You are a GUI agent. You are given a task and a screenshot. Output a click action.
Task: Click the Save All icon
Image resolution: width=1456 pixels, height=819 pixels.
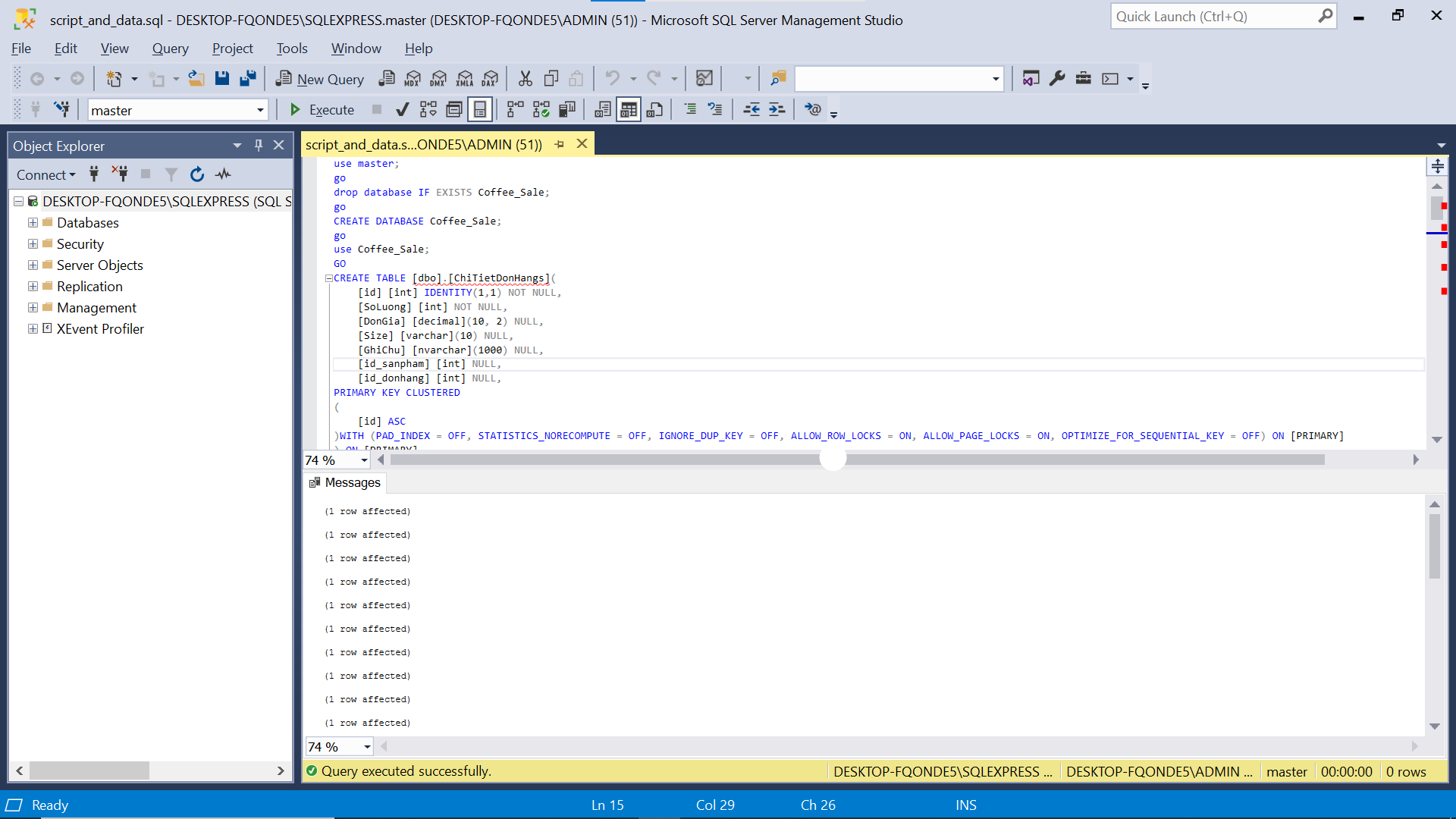pos(248,78)
